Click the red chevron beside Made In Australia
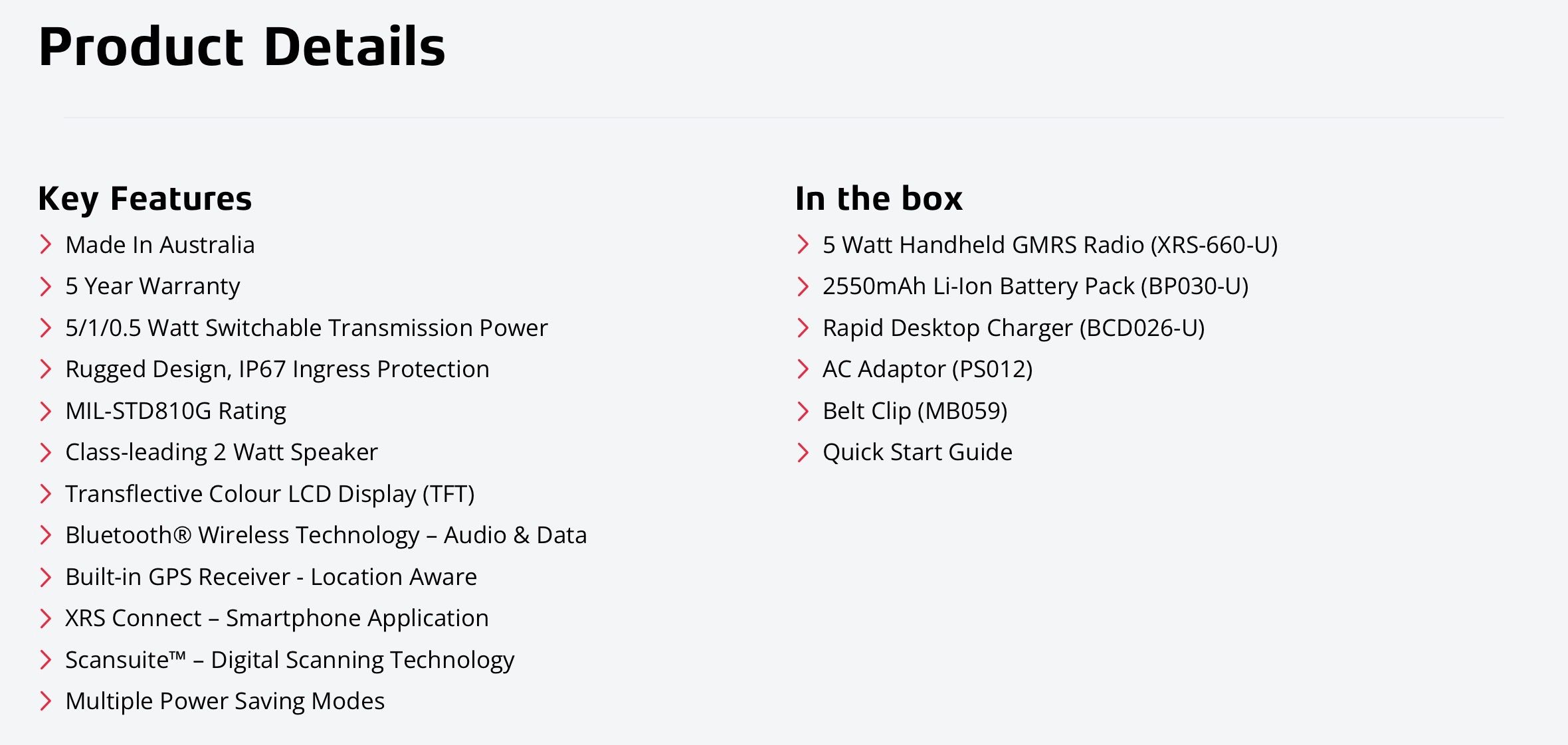This screenshot has height=745, width=1568. (46, 244)
